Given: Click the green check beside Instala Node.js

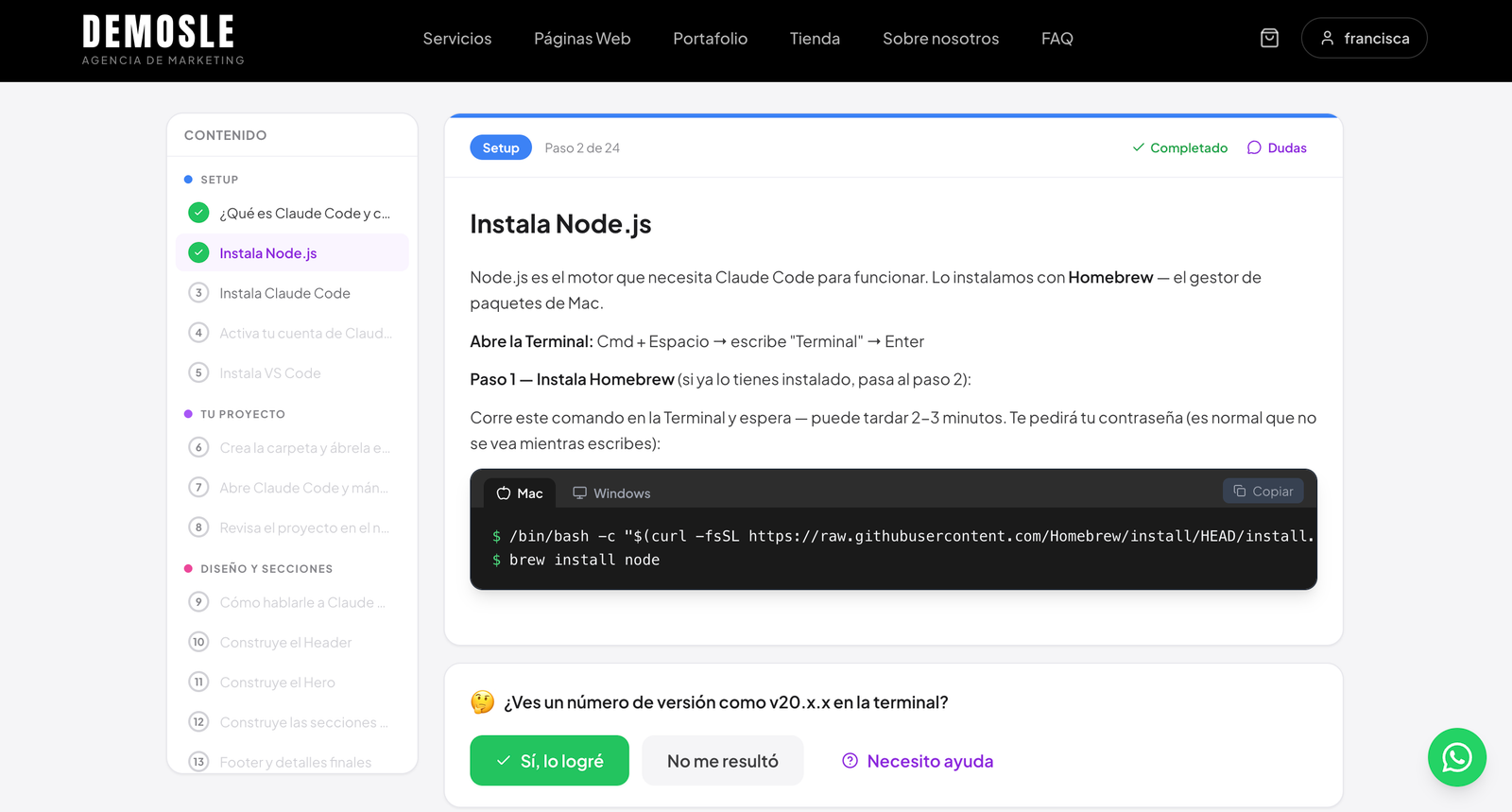Looking at the screenshot, I should 198,252.
